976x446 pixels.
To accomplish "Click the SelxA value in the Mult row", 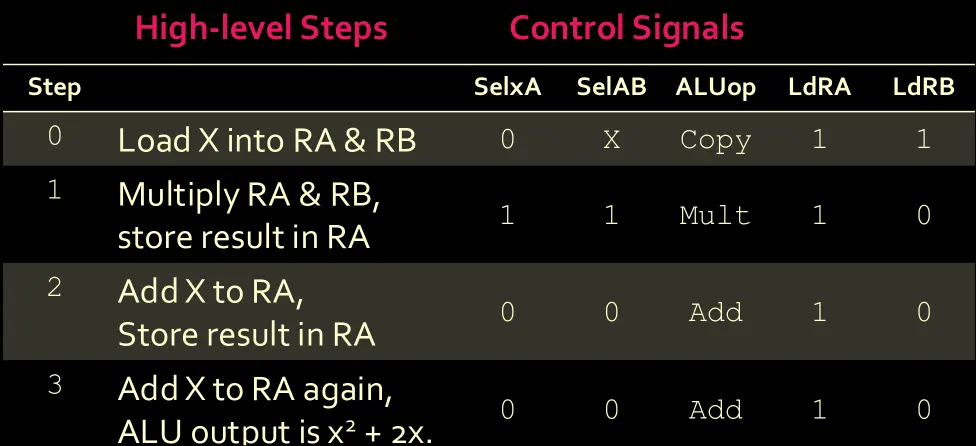I will pyautogui.click(x=507, y=215).
